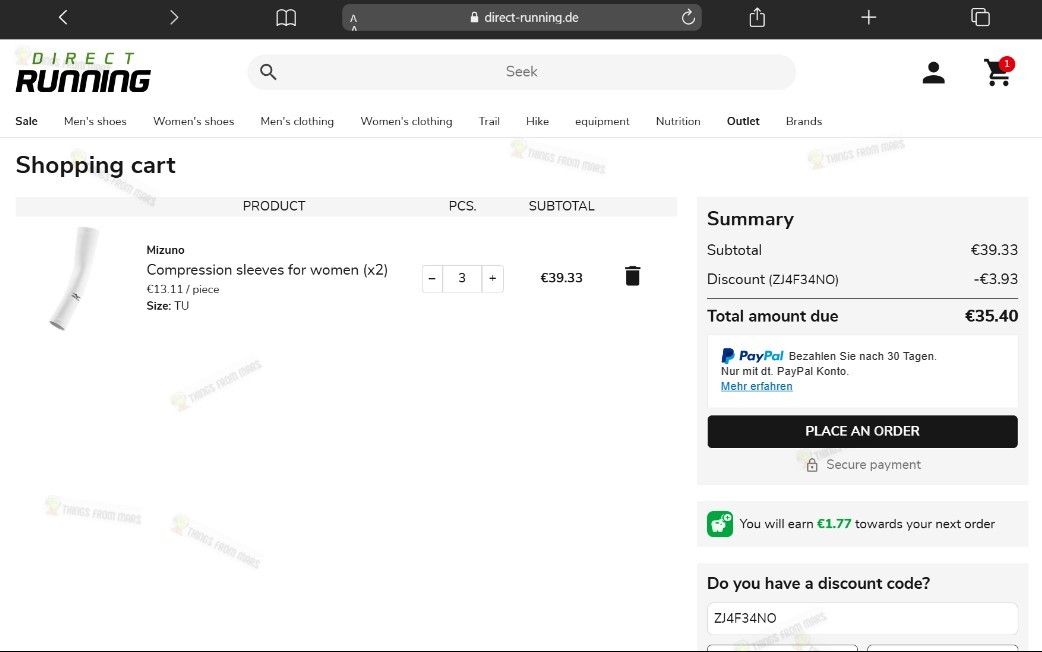Click the PayPal logo
1042x652 pixels.
[x=752, y=356]
